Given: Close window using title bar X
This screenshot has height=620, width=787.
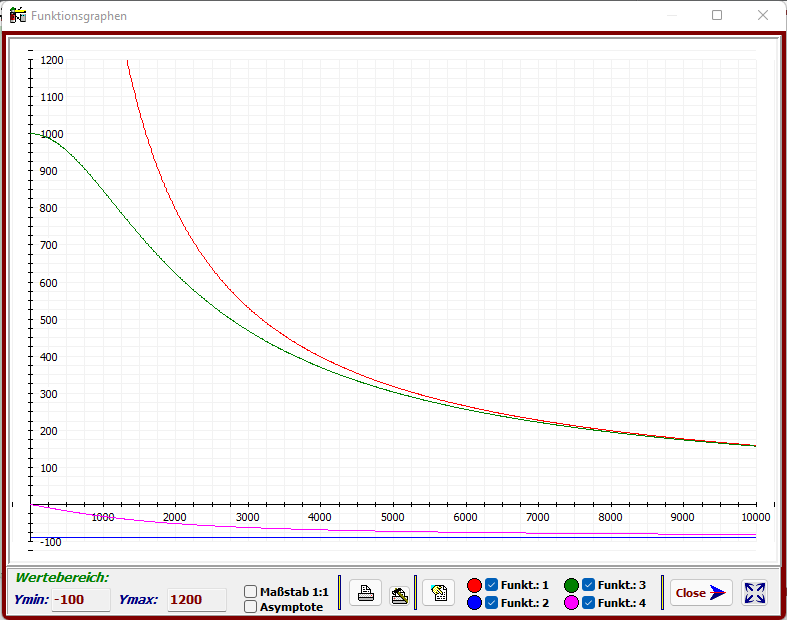Looking at the screenshot, I should click(763, 16).
